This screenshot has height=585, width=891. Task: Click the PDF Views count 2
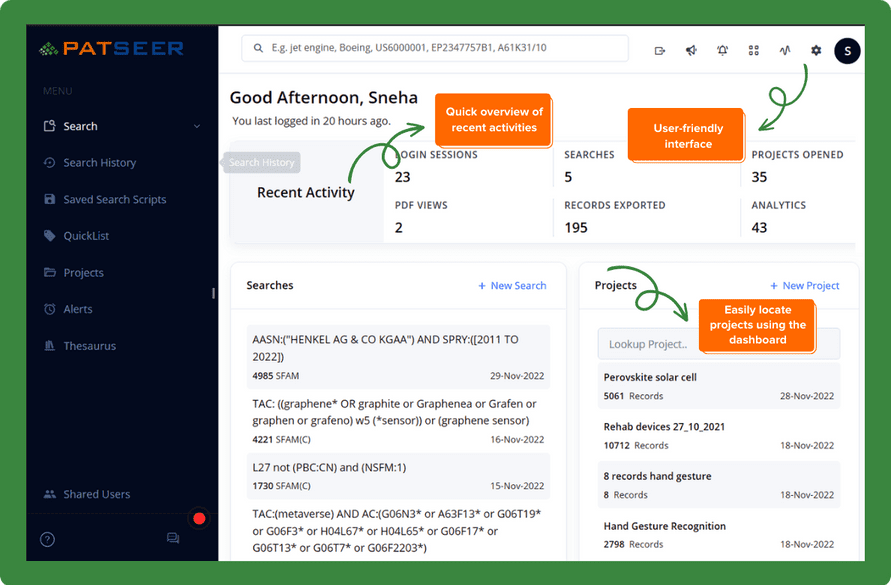point(399,228)
